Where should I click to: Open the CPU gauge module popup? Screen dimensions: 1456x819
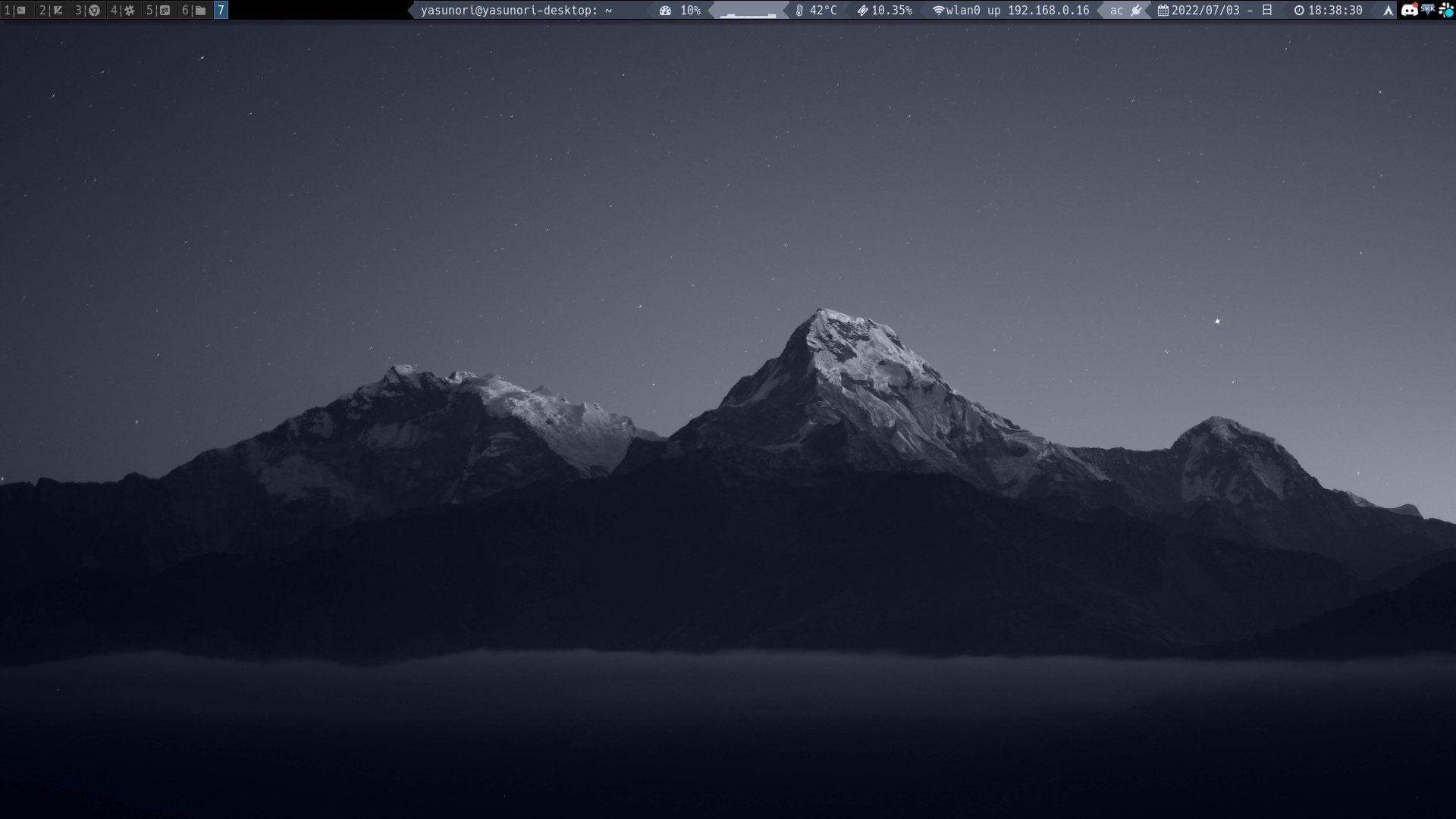(x=664, y=10)
